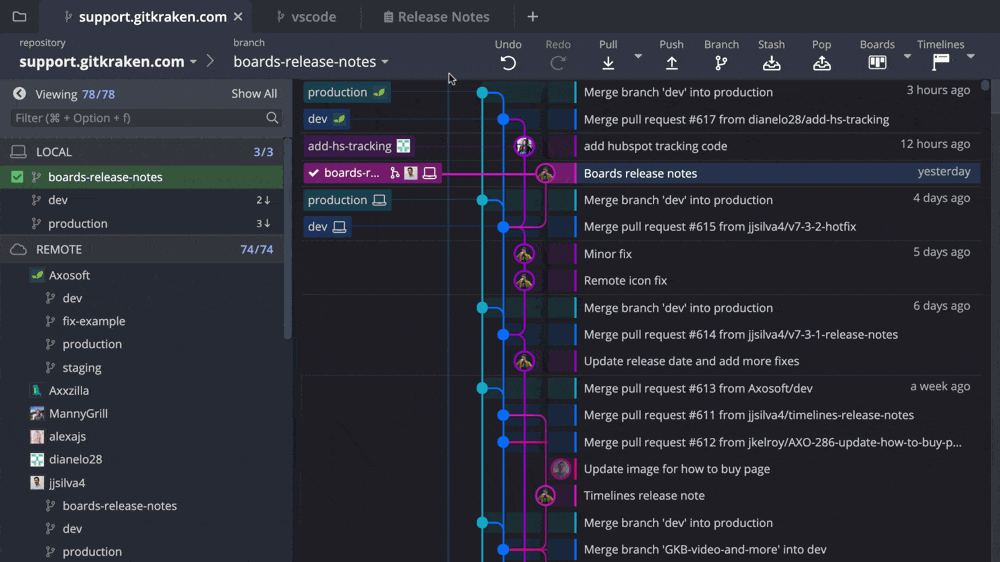Open the Timelines dropdown arrow
The width and height of the screenshot is (1000, 562).
point(970,57)
